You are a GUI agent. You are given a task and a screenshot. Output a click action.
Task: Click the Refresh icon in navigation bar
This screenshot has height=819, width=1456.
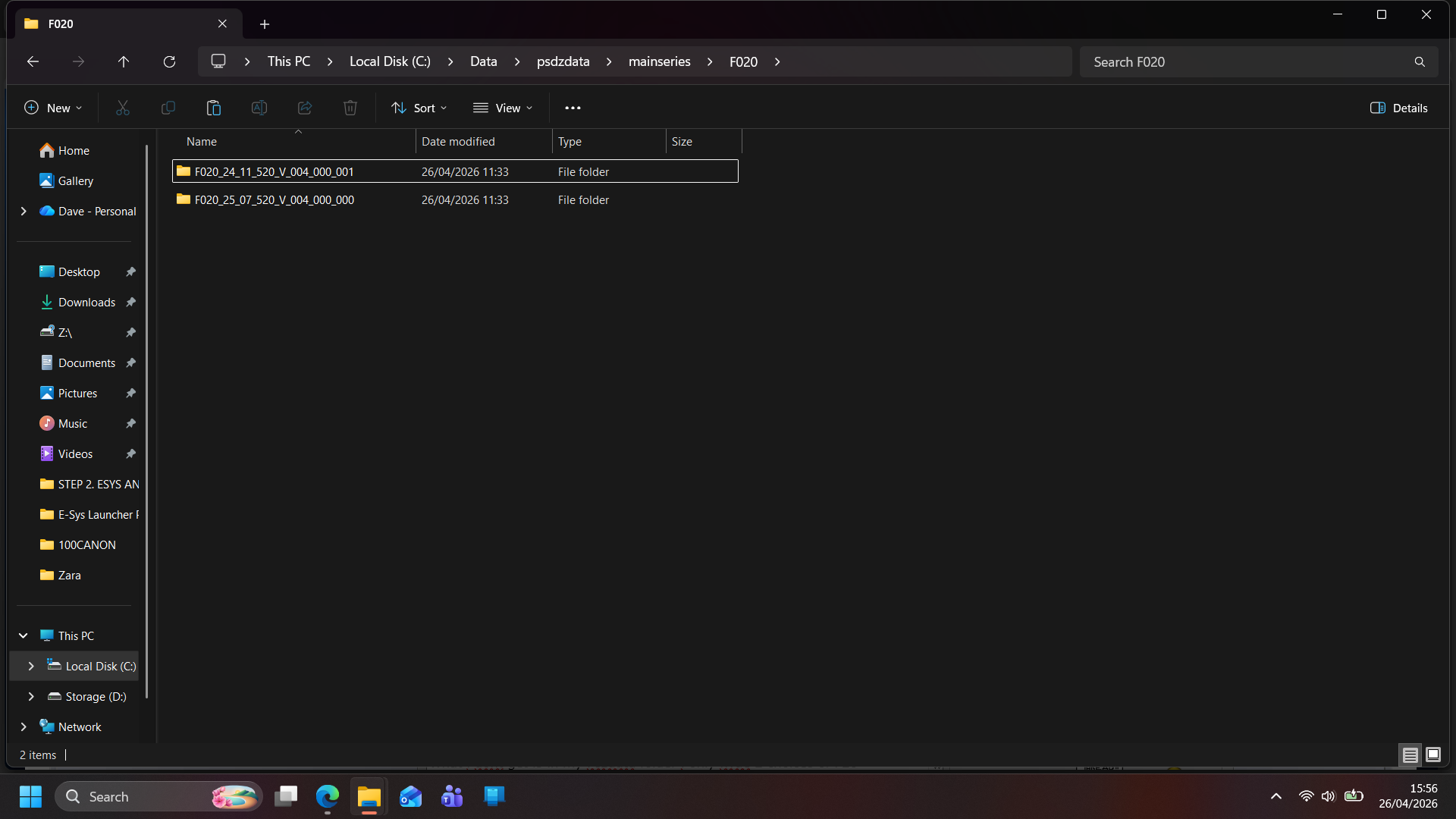point(169,61)
